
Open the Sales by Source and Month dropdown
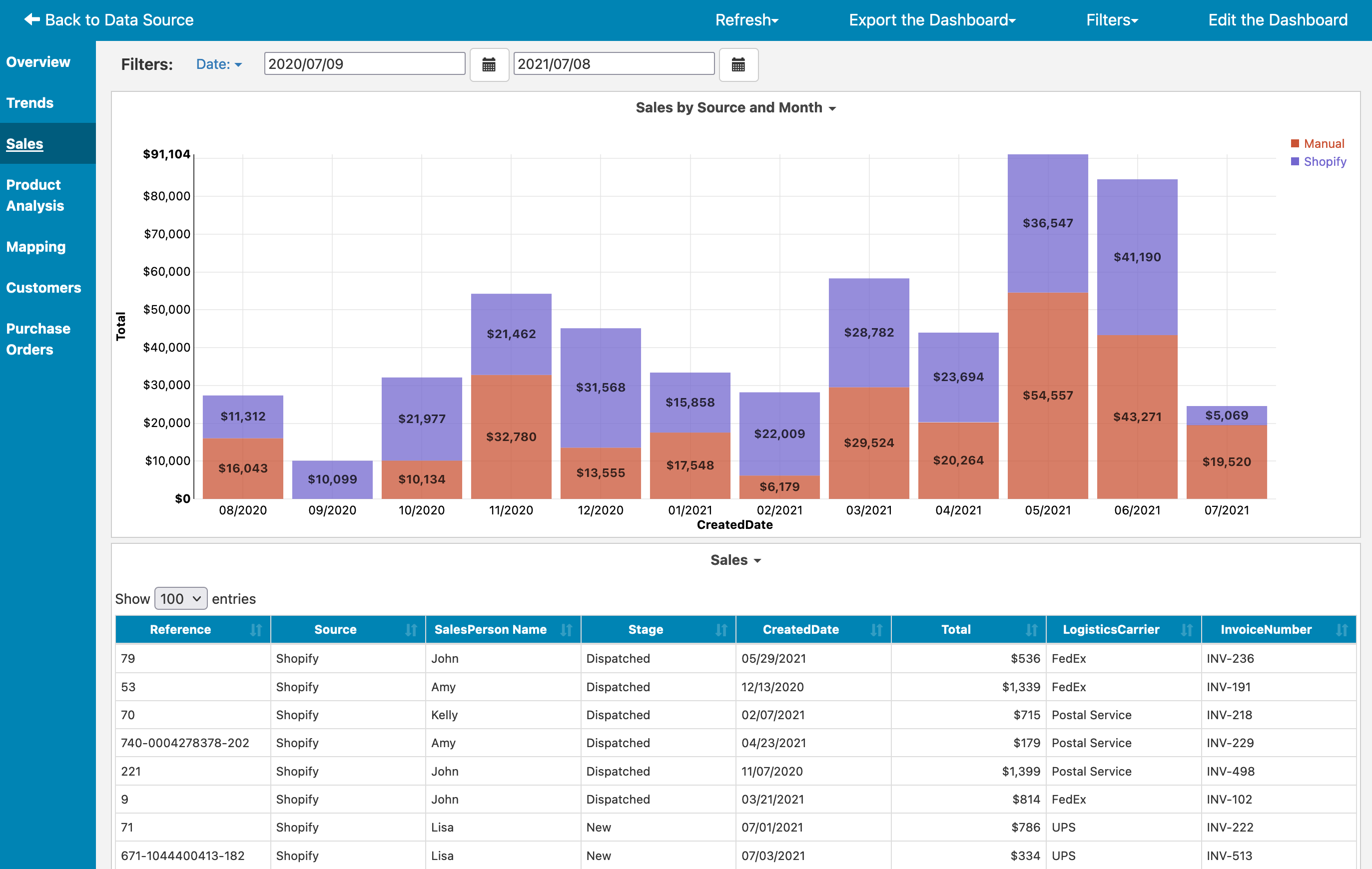(x=735, y=108)
